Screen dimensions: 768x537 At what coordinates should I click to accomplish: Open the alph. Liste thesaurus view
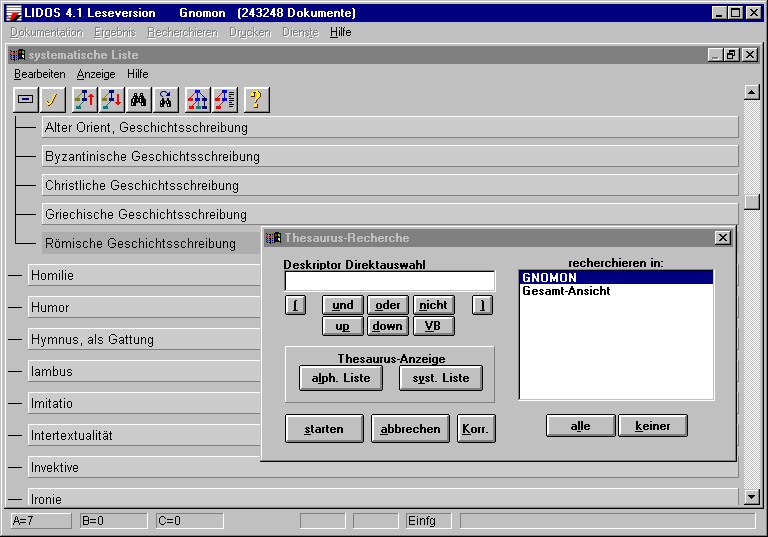tap(341, 378)
